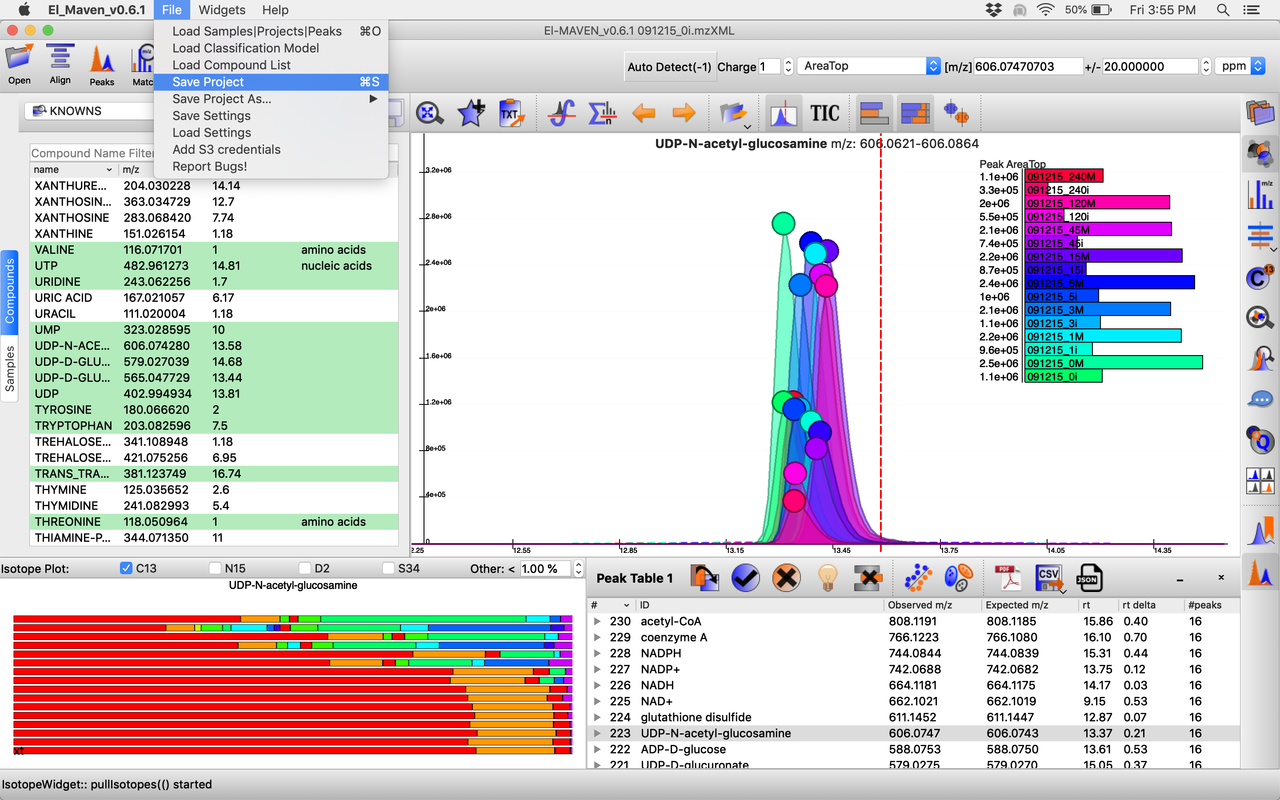Enable the N15 isotope checkbox
The width and height of the screenshot is (1280, 800).
[x=215, y=568]
